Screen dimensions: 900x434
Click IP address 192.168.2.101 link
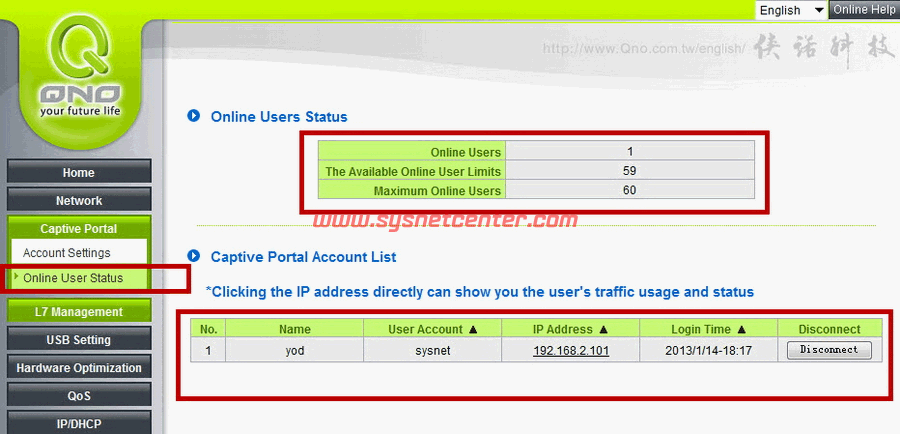570,351
